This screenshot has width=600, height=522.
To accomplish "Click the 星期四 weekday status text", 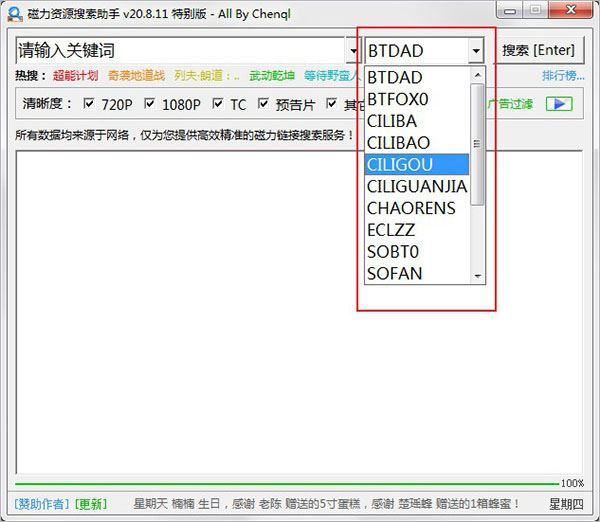I will click(566, 504).
